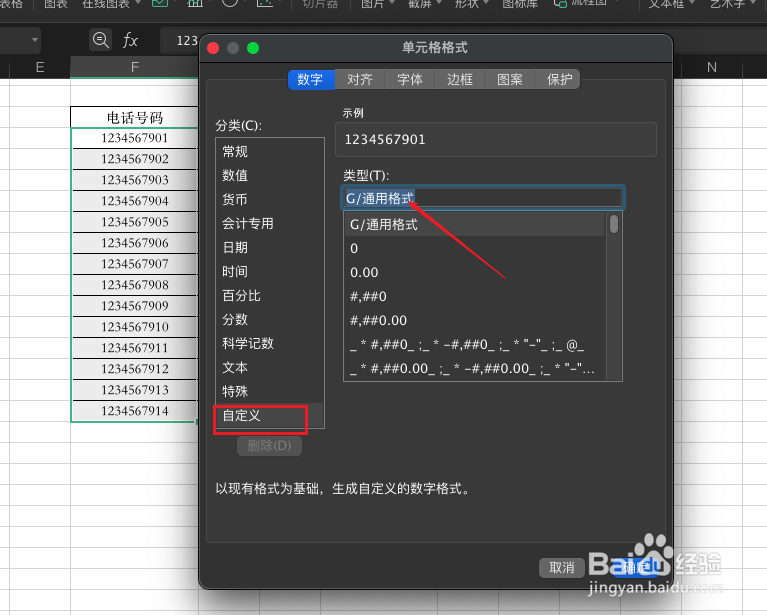Switch to the 字体 tab
This screenshot has height=615, width=767.
[410, 79]
